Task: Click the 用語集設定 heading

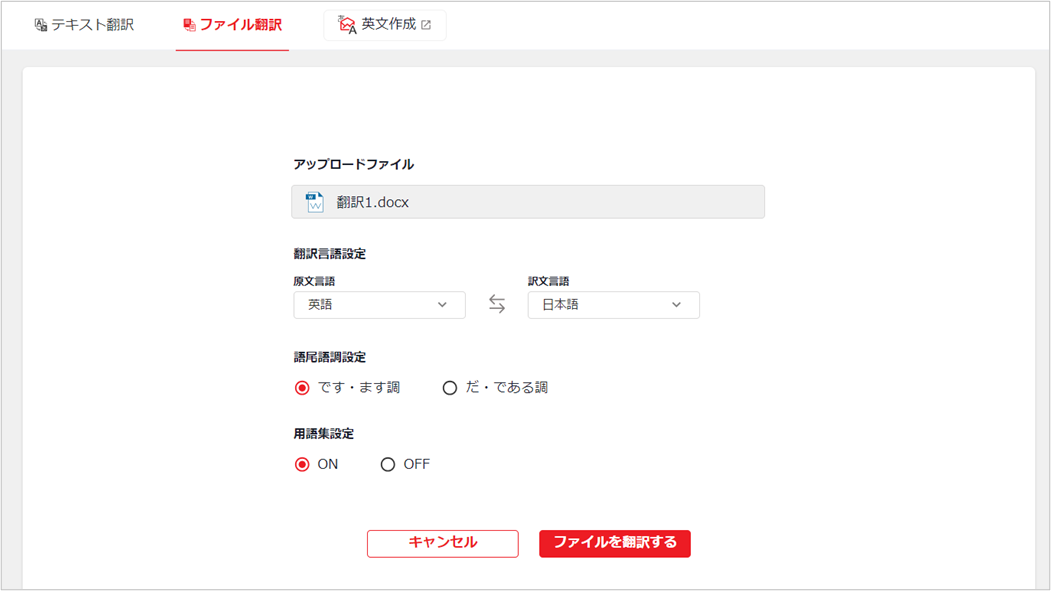Action: coord(324,434)
